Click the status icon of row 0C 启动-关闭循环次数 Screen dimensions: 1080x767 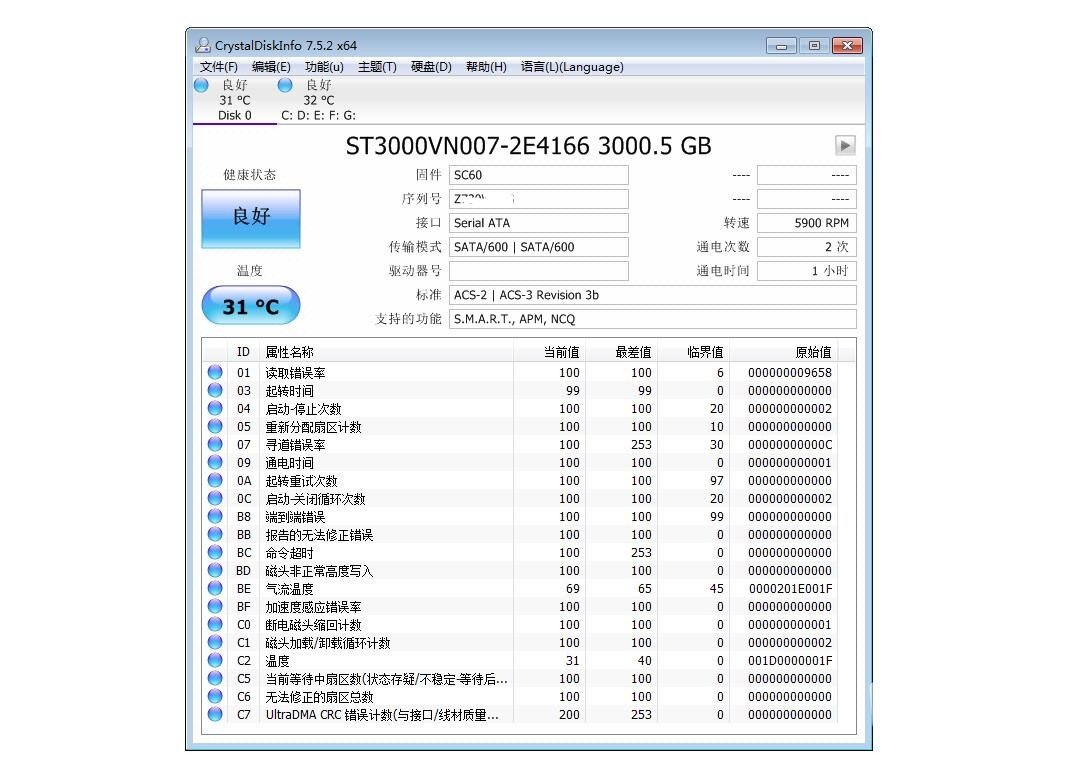[x=215, y=498]
